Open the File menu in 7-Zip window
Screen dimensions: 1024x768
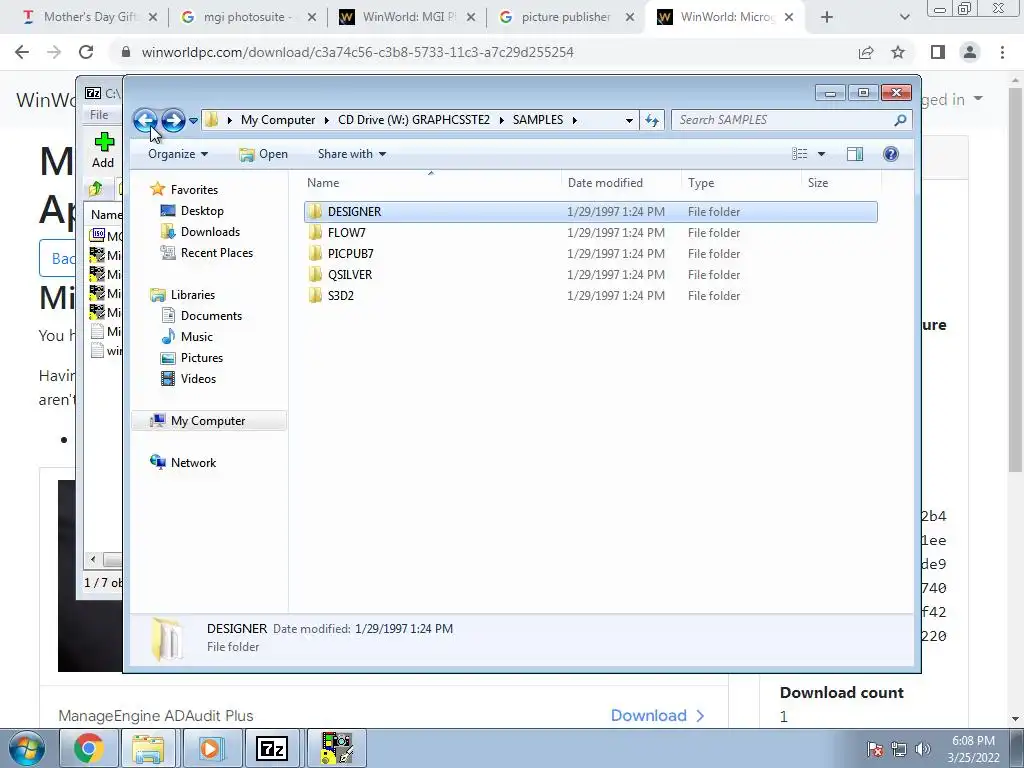99,115
